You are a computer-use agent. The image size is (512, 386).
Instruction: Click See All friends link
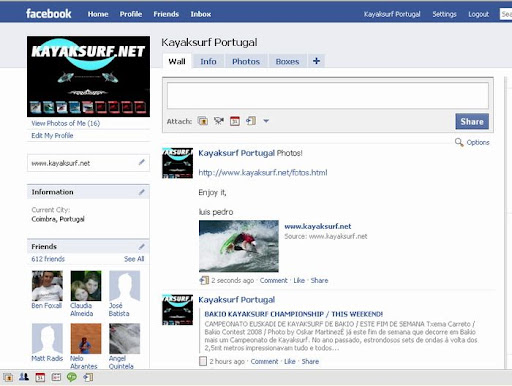click(x=134, y=259)
